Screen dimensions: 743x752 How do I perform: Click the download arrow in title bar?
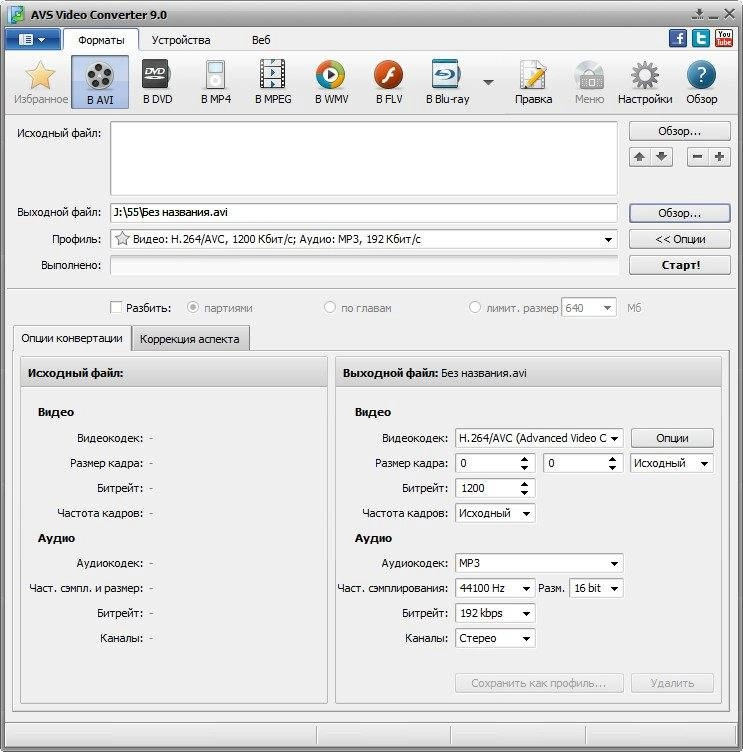click(698, 14)
